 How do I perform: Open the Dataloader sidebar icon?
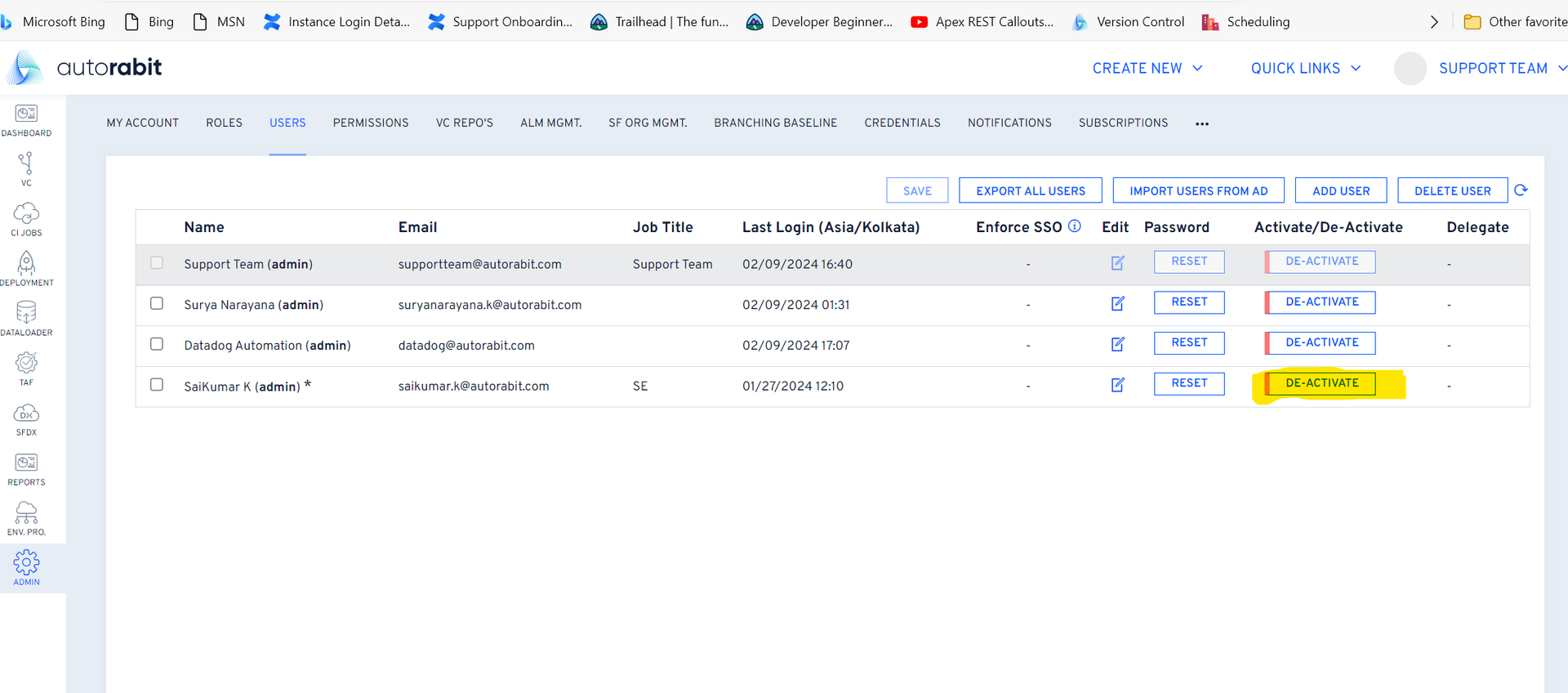(26, 318)
